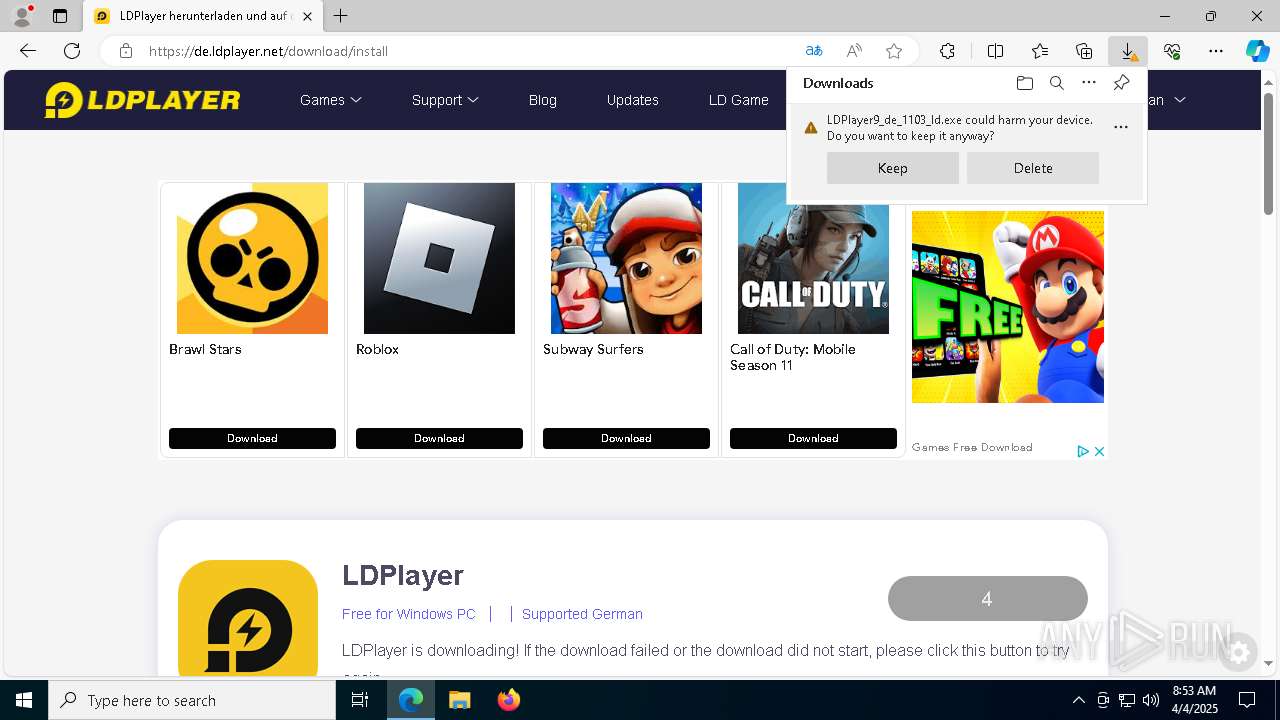Search downloads magnifier icon
Image resolution: width=1280 pixels, height=720 pixels.
point(1056,83)
